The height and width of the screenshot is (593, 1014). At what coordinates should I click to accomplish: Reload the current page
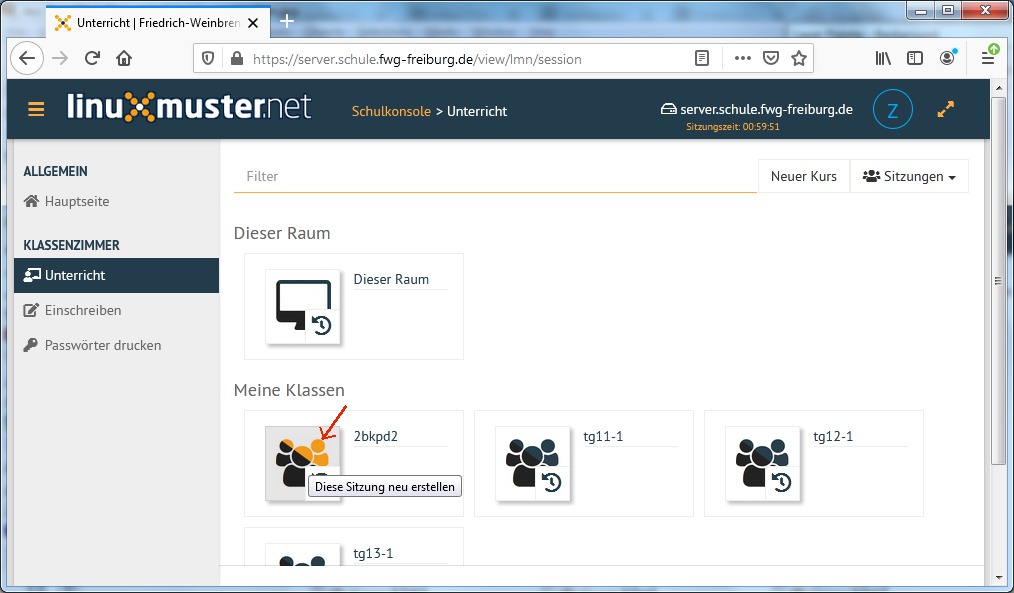coord(92,59)
